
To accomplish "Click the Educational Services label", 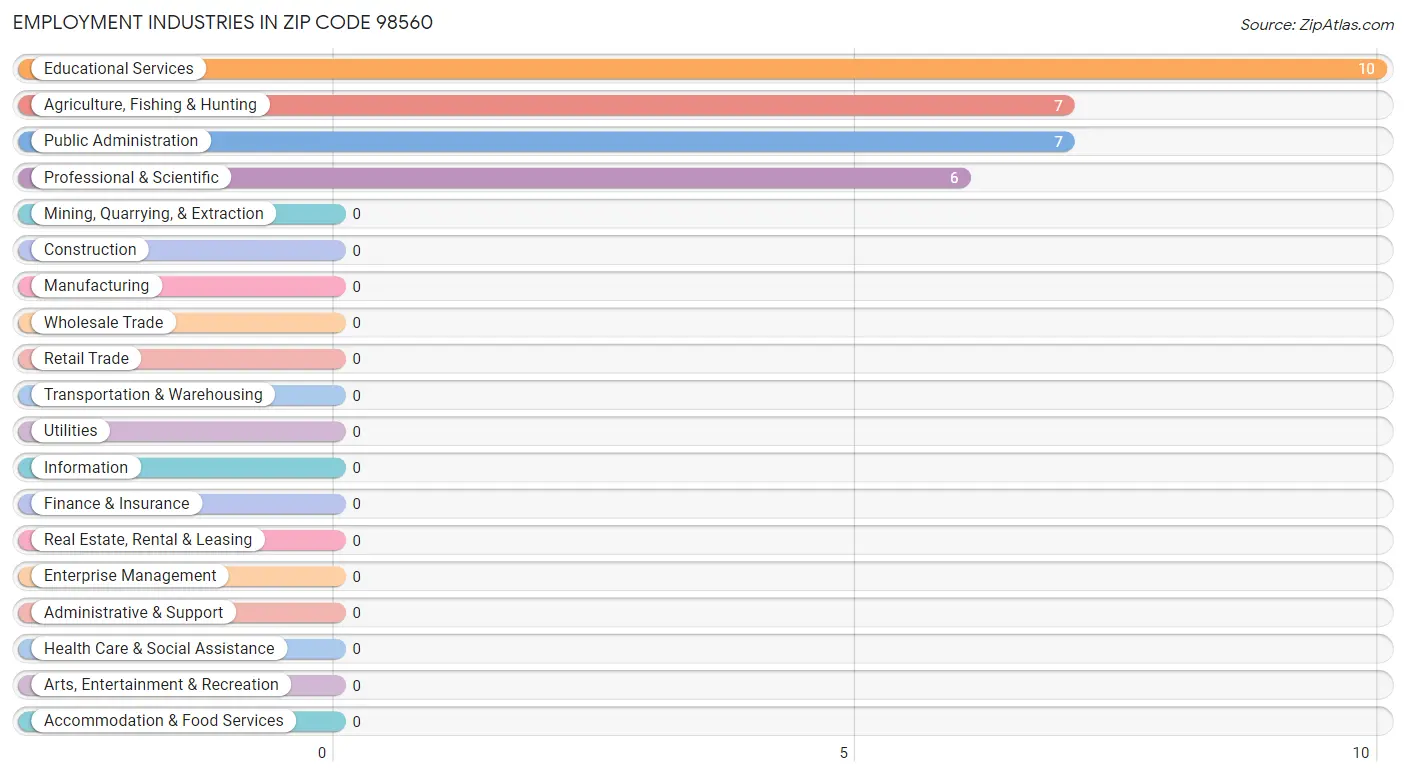I will pos(119,69).
